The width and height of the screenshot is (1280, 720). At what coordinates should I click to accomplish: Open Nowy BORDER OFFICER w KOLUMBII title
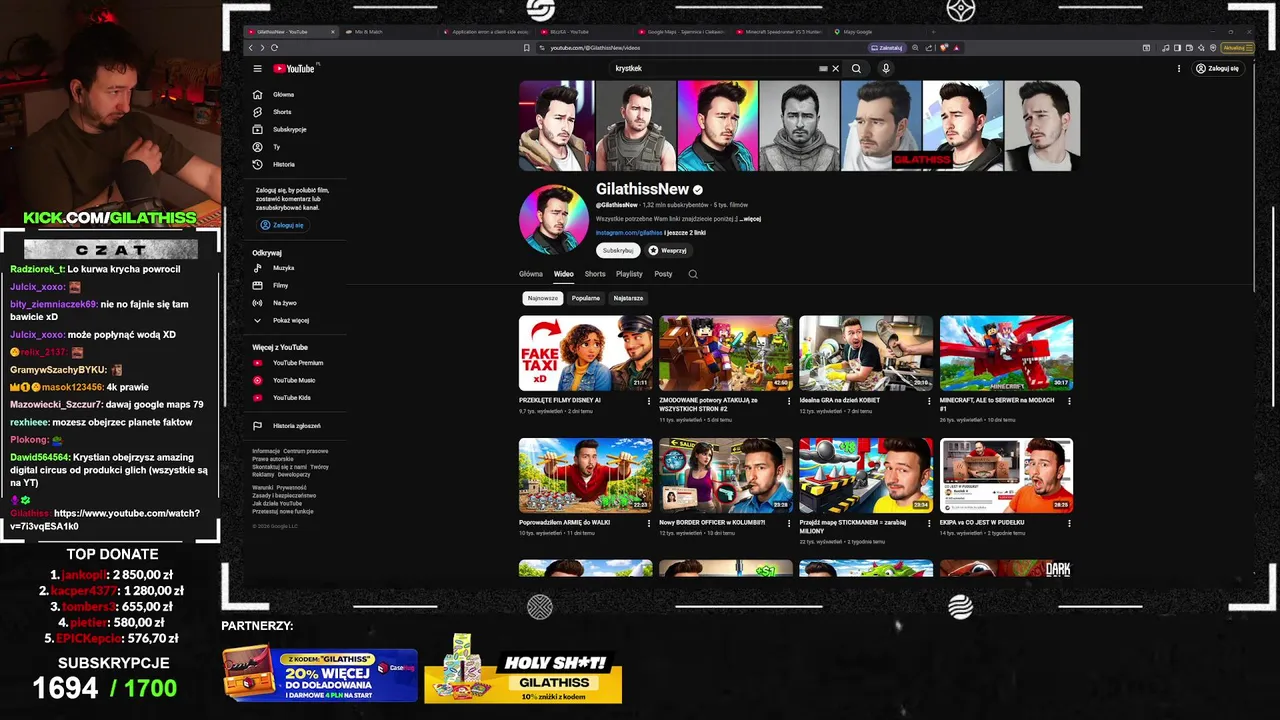point(712,522)
